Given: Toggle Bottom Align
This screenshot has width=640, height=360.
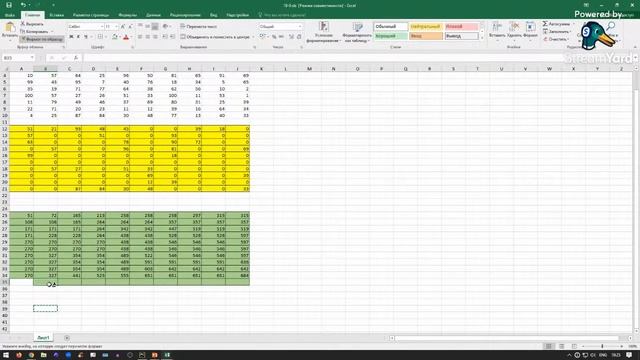Looking at the screenshot, I should 155,26.
